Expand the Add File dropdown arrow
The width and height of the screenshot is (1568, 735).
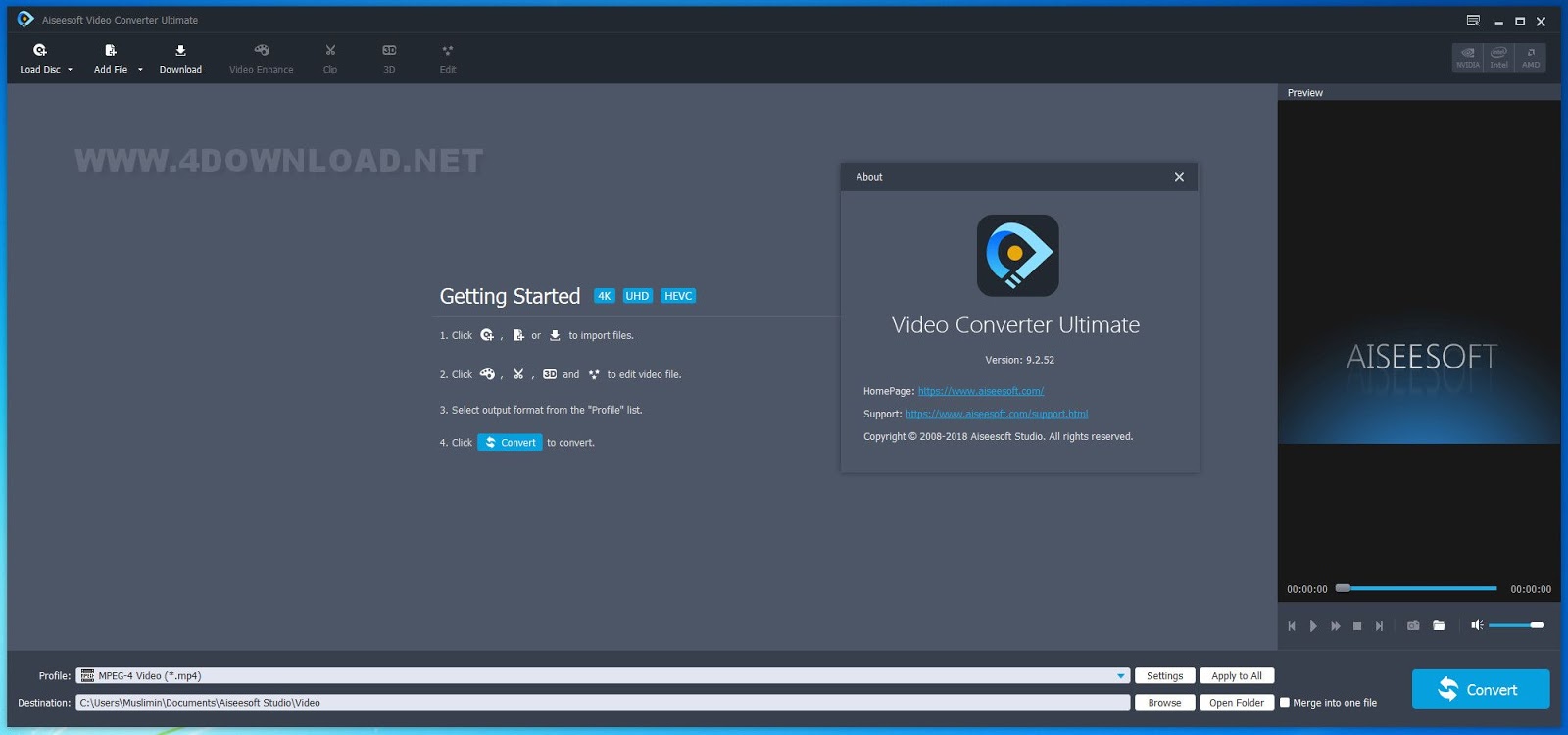(x=140, y=70)
